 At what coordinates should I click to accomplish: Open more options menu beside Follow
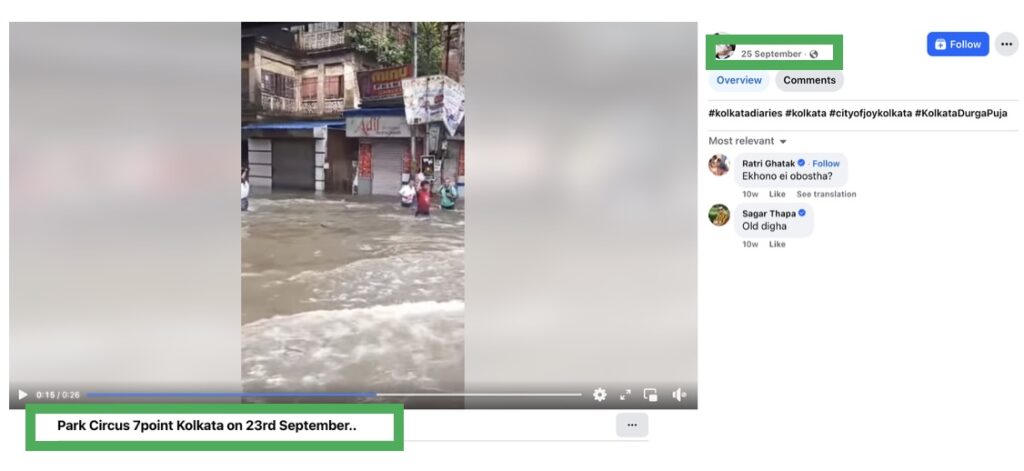tap(1006, 44)
